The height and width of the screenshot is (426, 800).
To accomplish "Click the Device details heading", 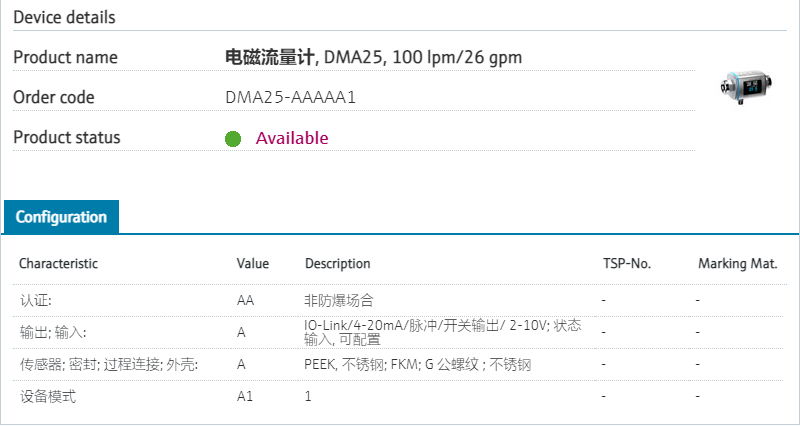I will coord(64,18).
